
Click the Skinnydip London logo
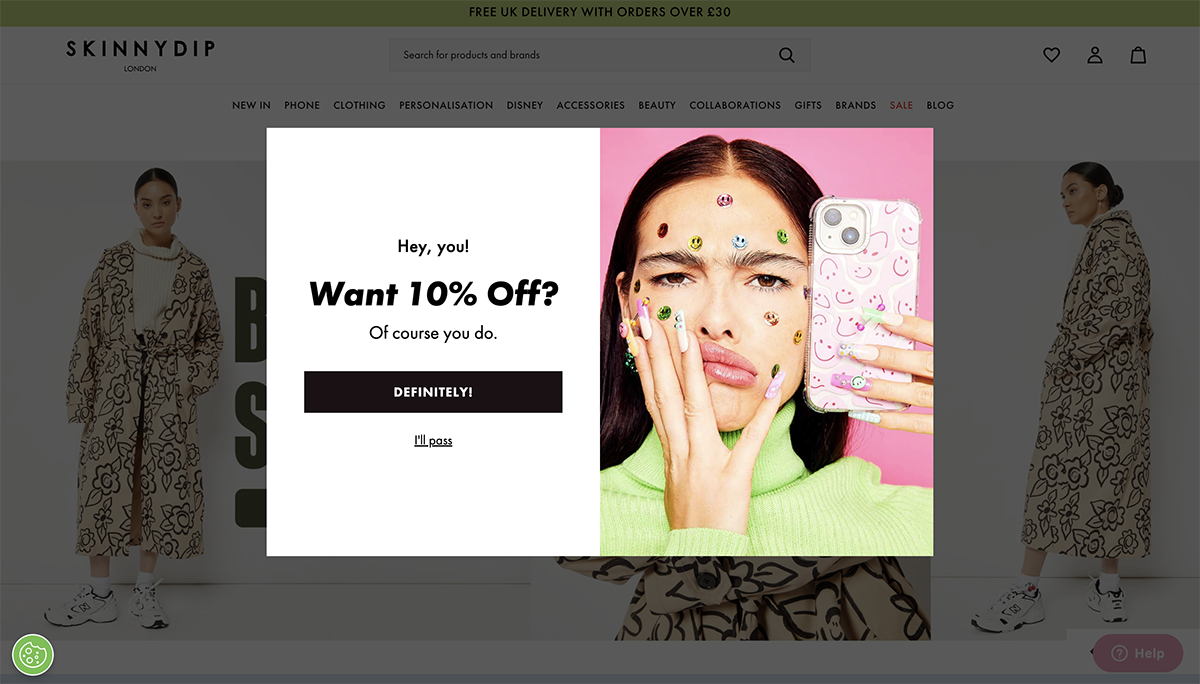(141, 55)
